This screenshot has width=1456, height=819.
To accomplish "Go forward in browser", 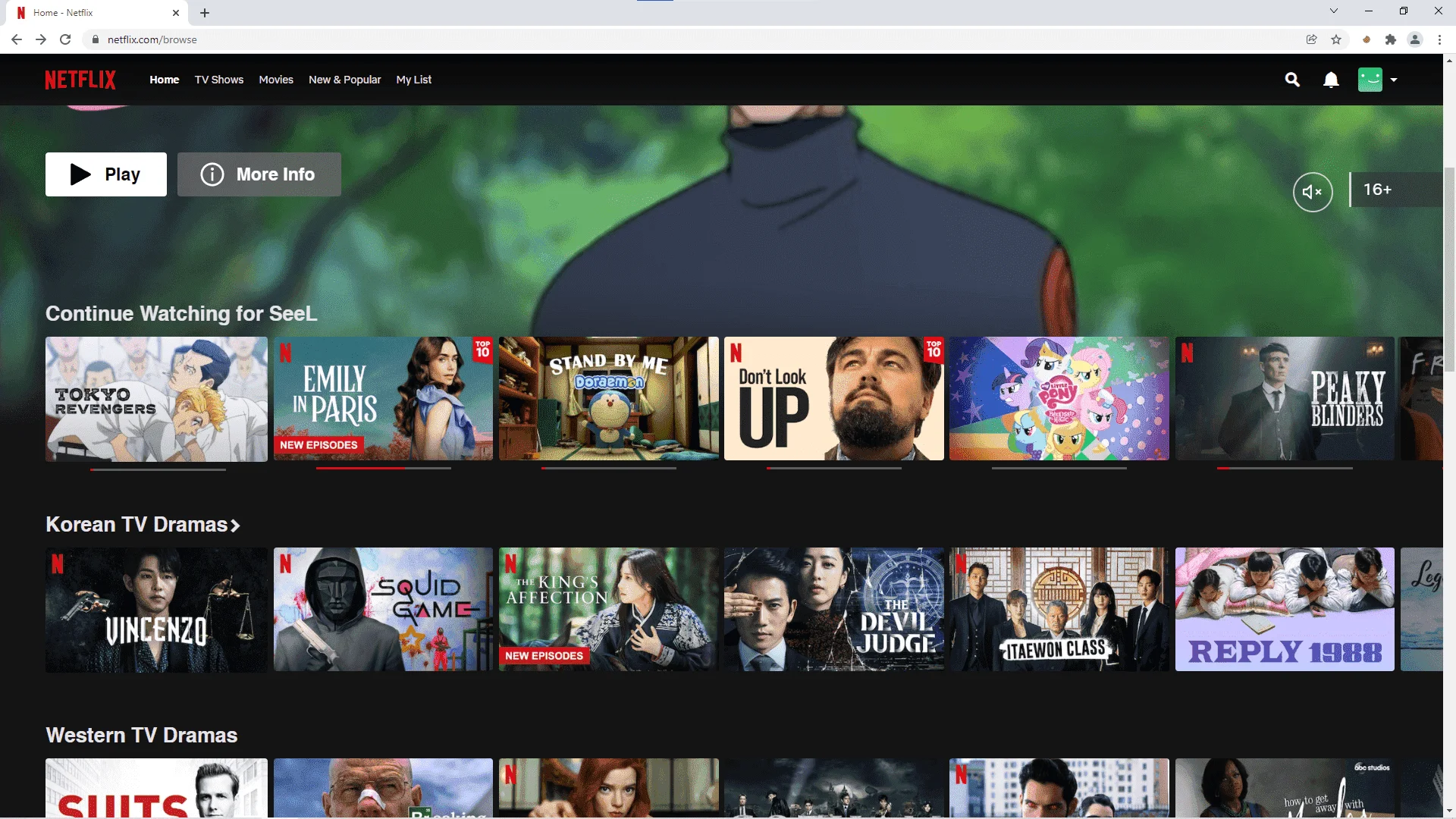I will point(41,39).
